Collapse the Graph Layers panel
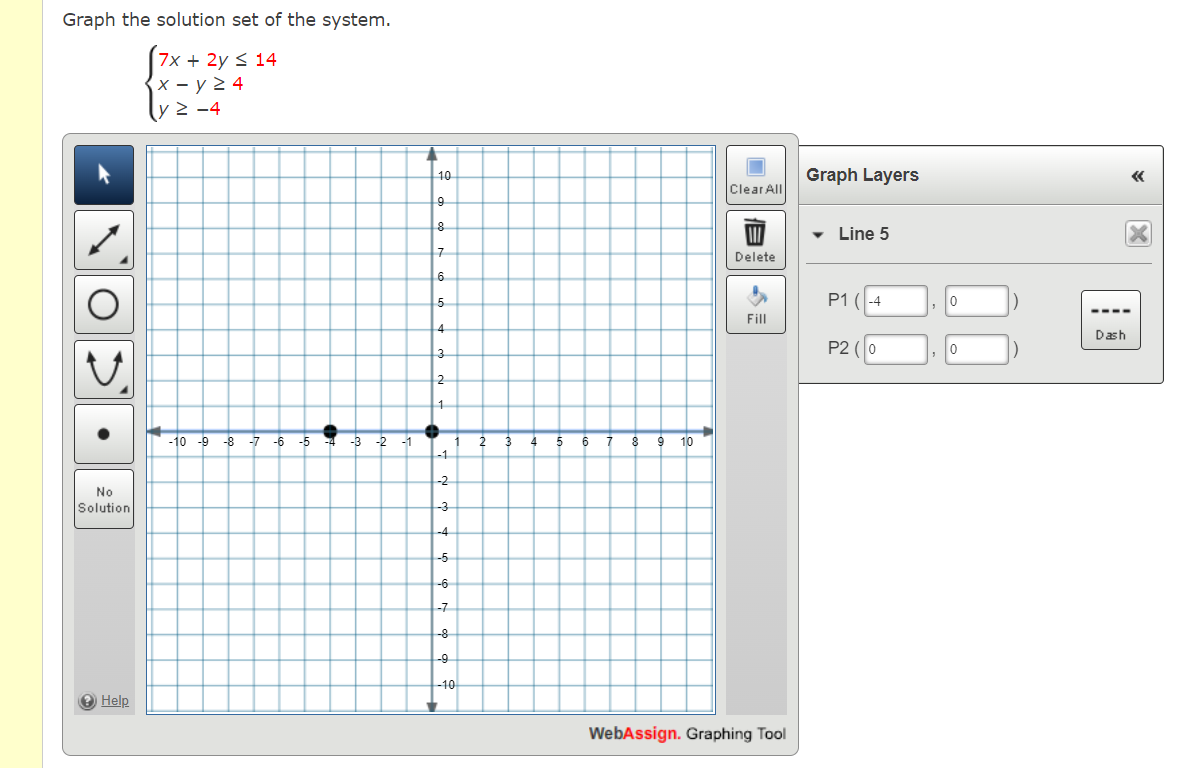Viewport: 1189px width, 768px height. (x=1137, y=176)
